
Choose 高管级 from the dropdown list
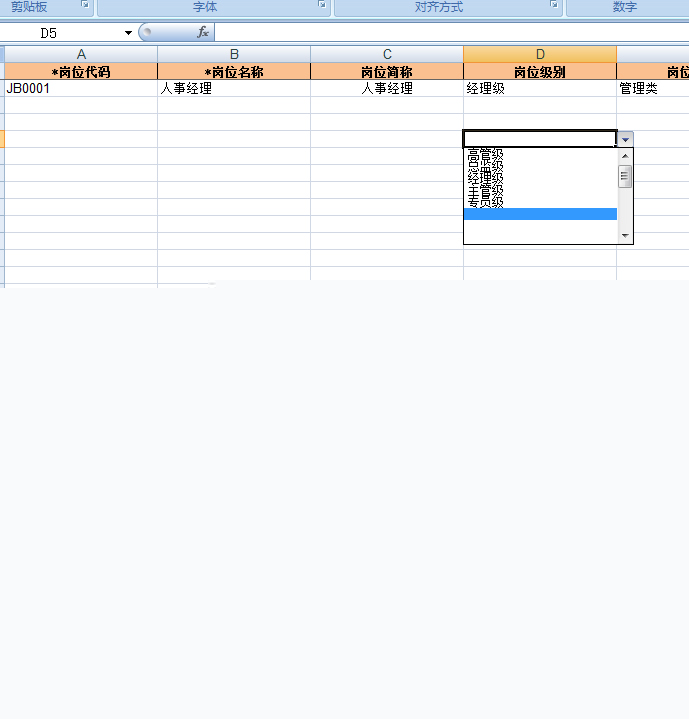[x=540, y=154]
